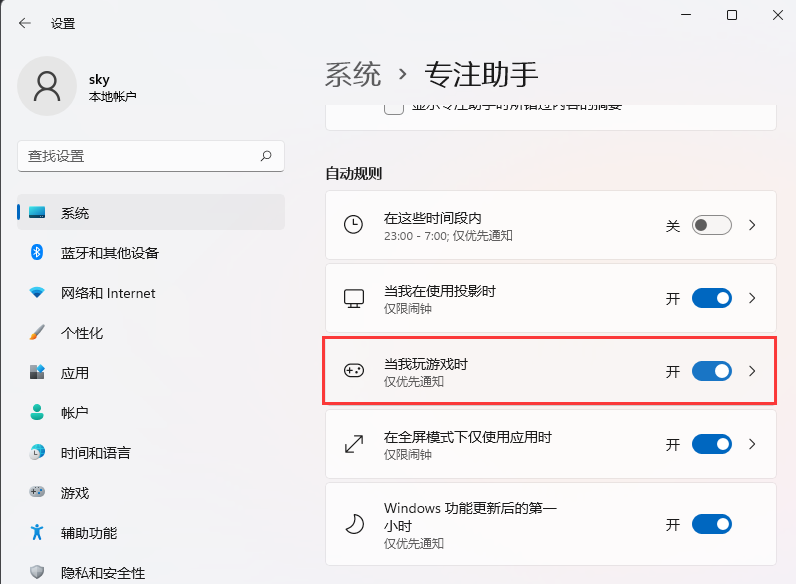This screenshot has height=584, width=796.
Task: Enable the 在这些时间段内 toggle
Action: 712,225
